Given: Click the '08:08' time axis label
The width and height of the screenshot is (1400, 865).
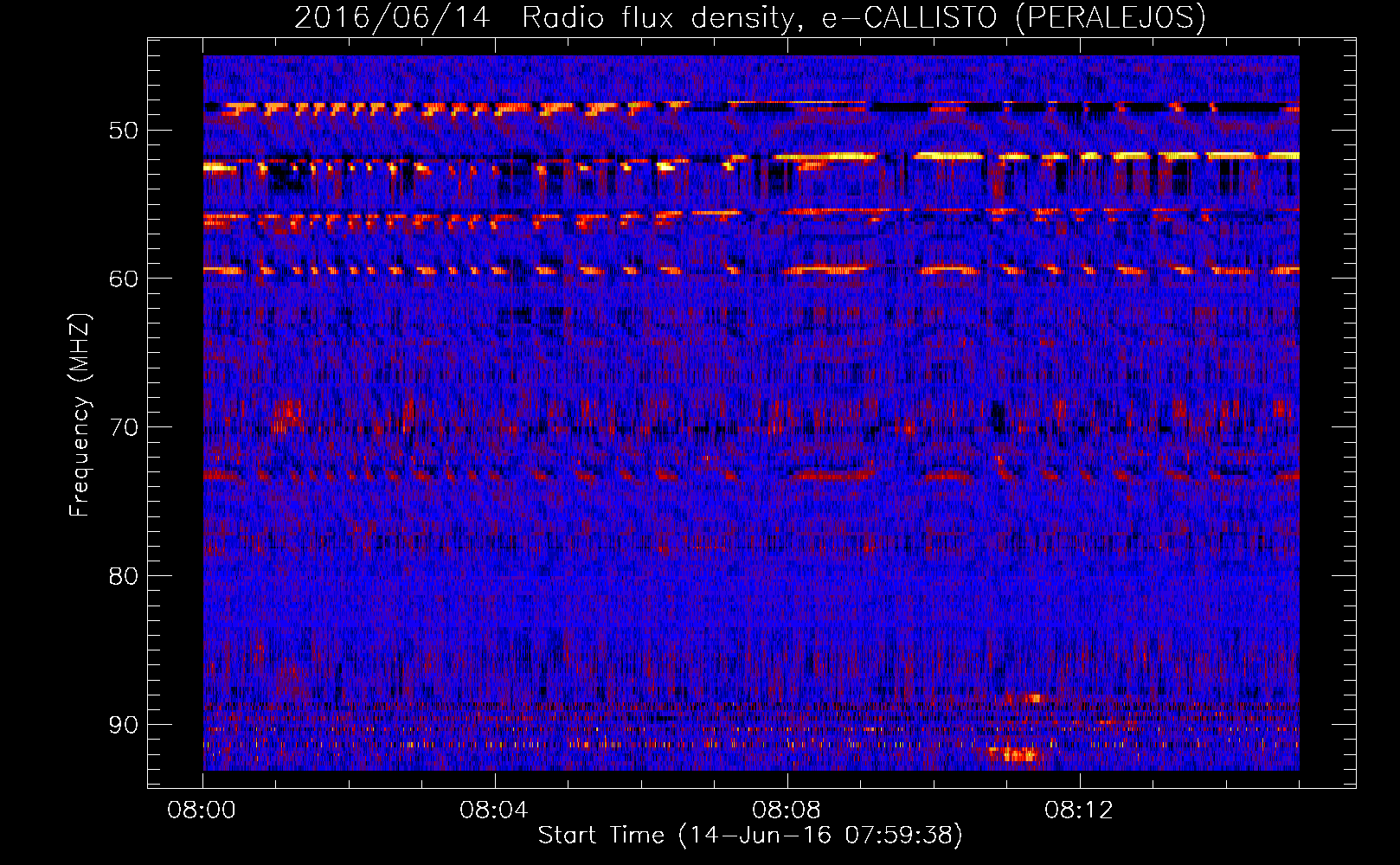Looking at the screenshot, I should (x=787, y=811).
